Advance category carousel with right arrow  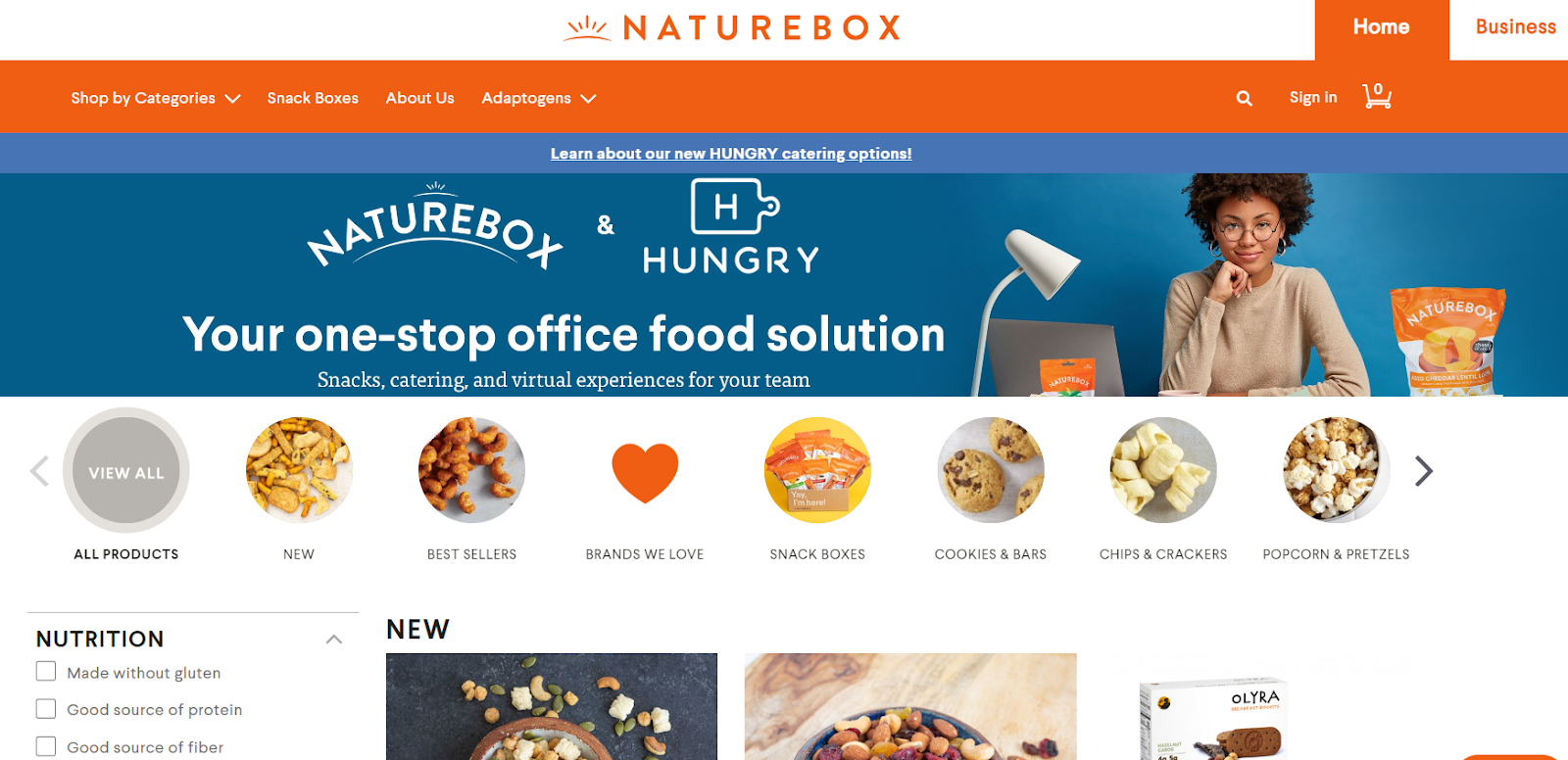[1424, 471]
